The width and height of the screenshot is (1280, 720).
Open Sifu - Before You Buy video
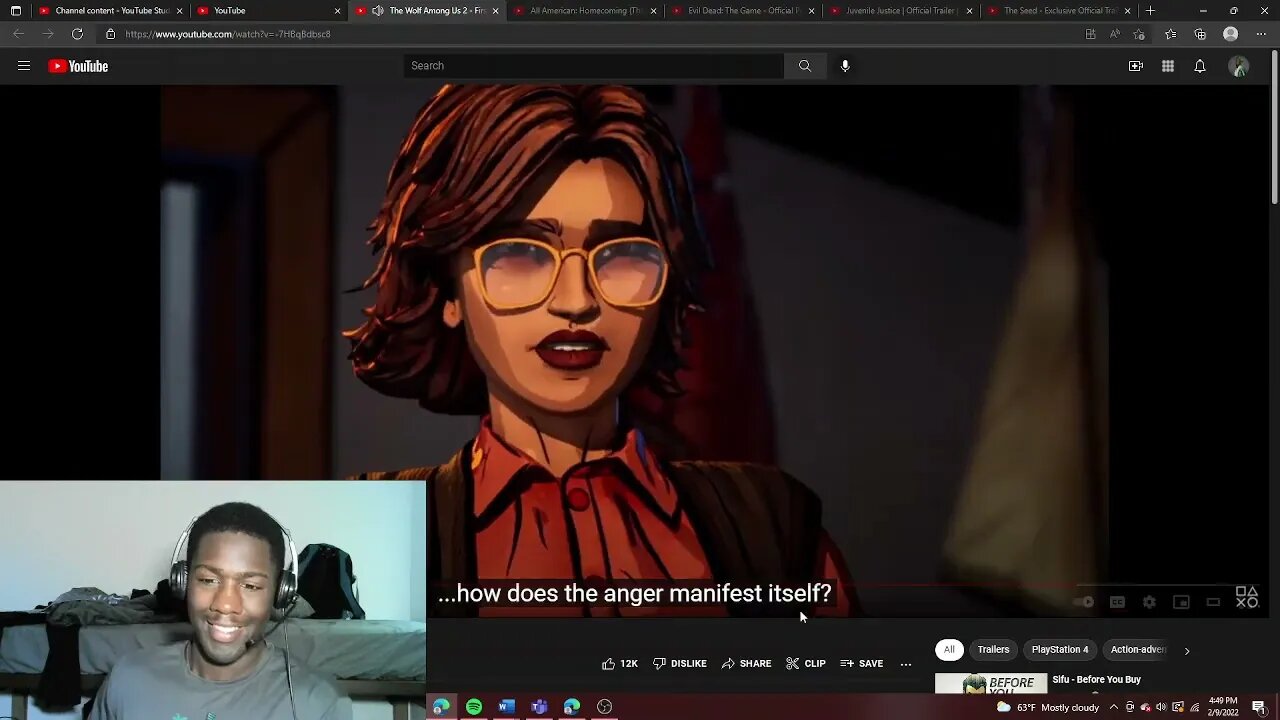point(1096,680)
